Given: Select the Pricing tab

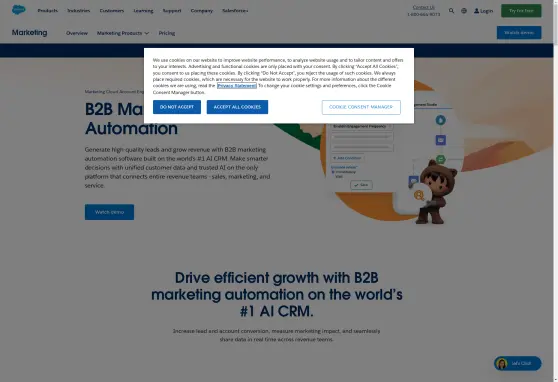Looking at the screenshot, I should [x=167, y=33].
